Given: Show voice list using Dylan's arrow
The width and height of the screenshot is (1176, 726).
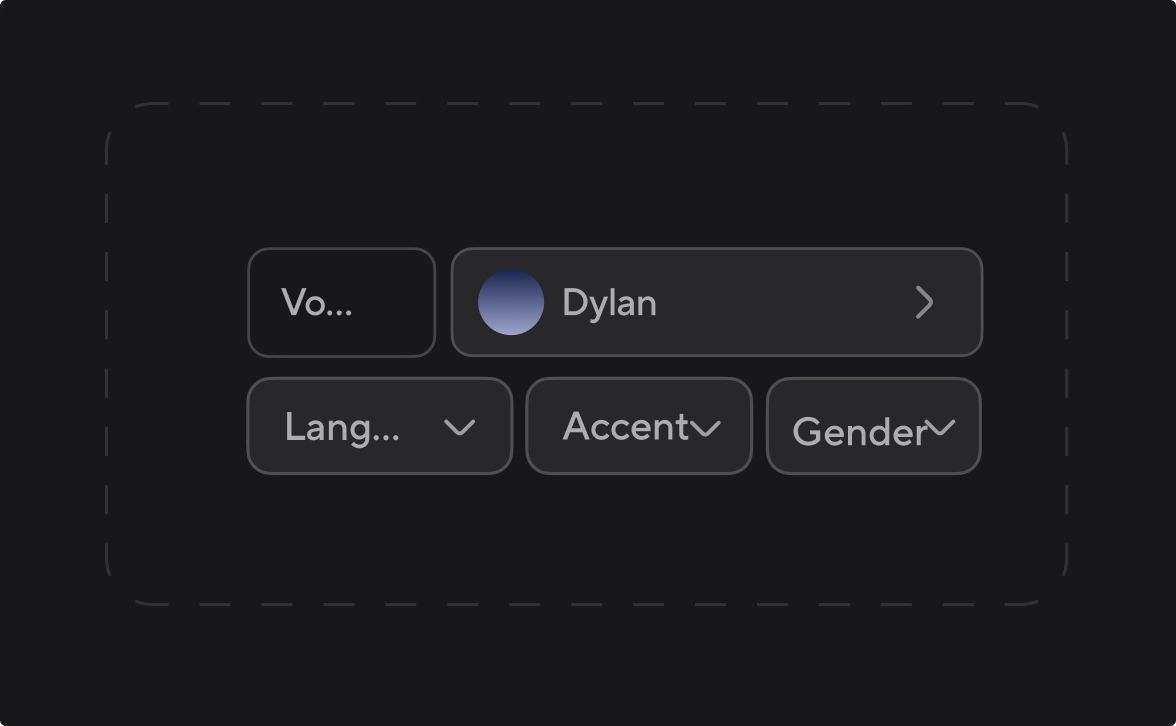Looking at the screenshot, I should (x=924, y=302).
